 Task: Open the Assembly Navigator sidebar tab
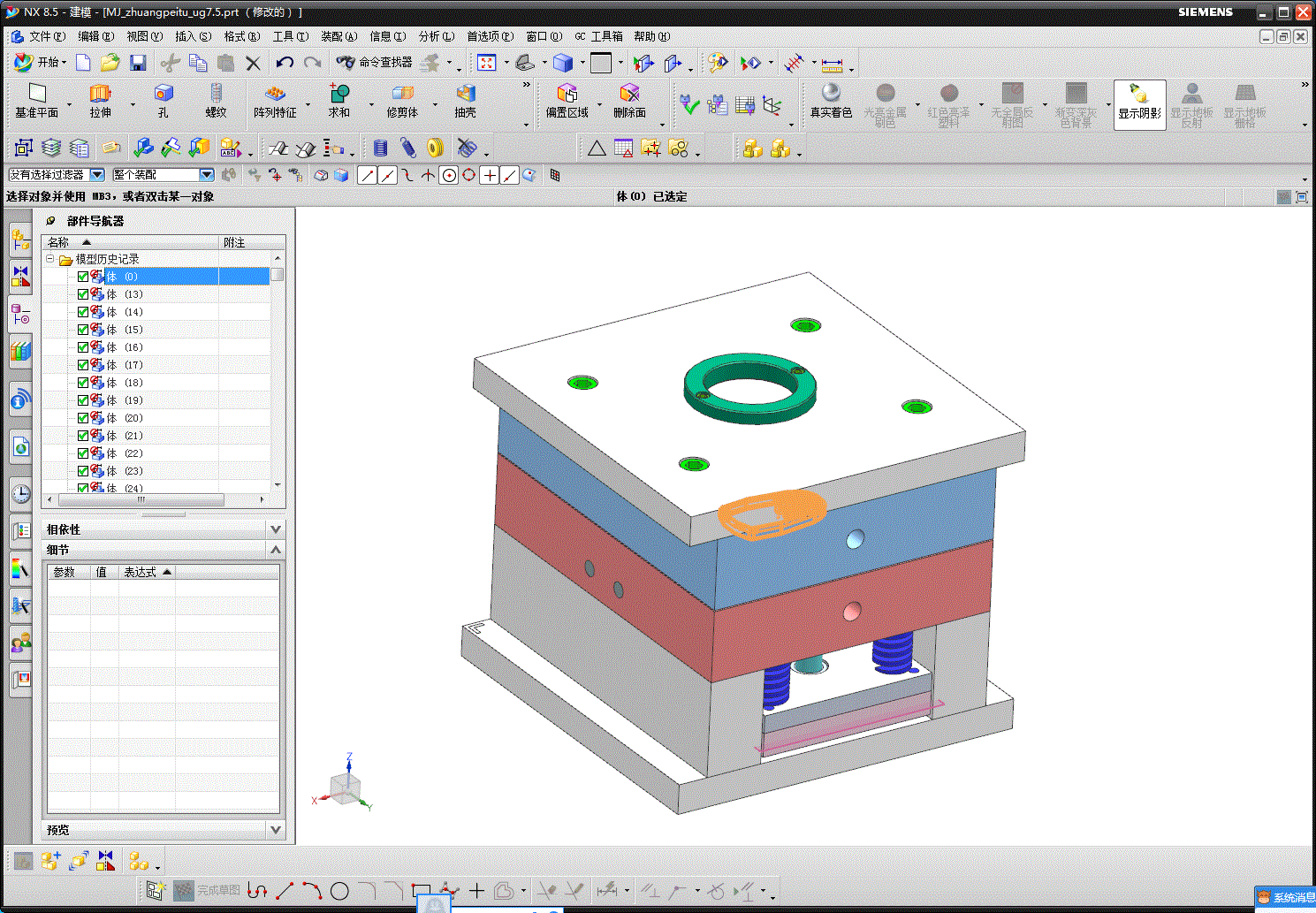[x=20, y=239]
